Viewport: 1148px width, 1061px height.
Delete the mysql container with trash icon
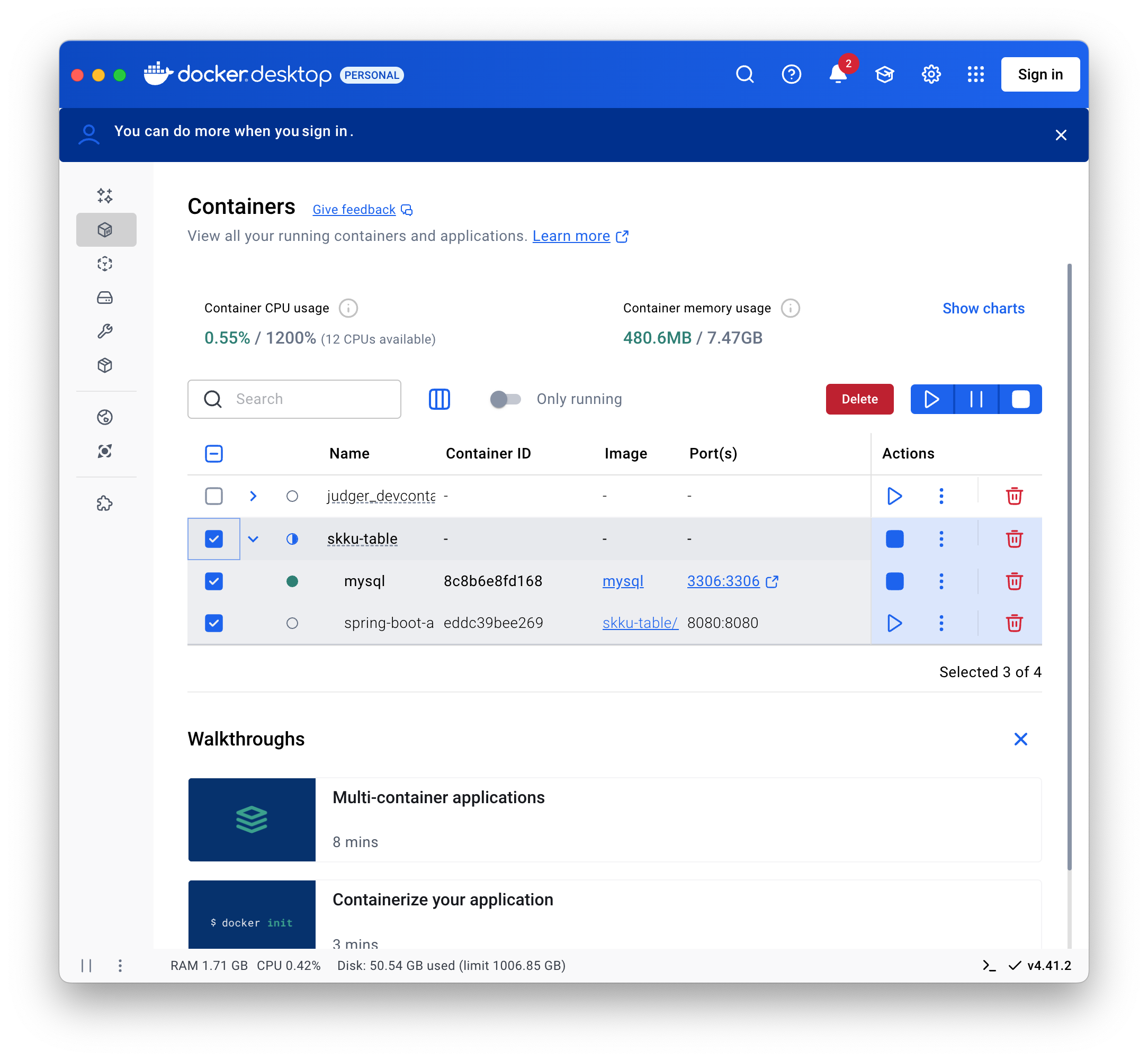pyautogui.click(x=1014, y=581)
